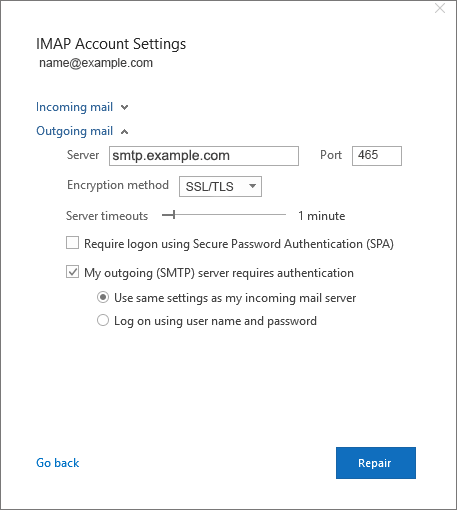Click the IMAP Account Settings heading
Viewport: 457px width, 510px height.
pyautogui.click(x=111, y=44)
